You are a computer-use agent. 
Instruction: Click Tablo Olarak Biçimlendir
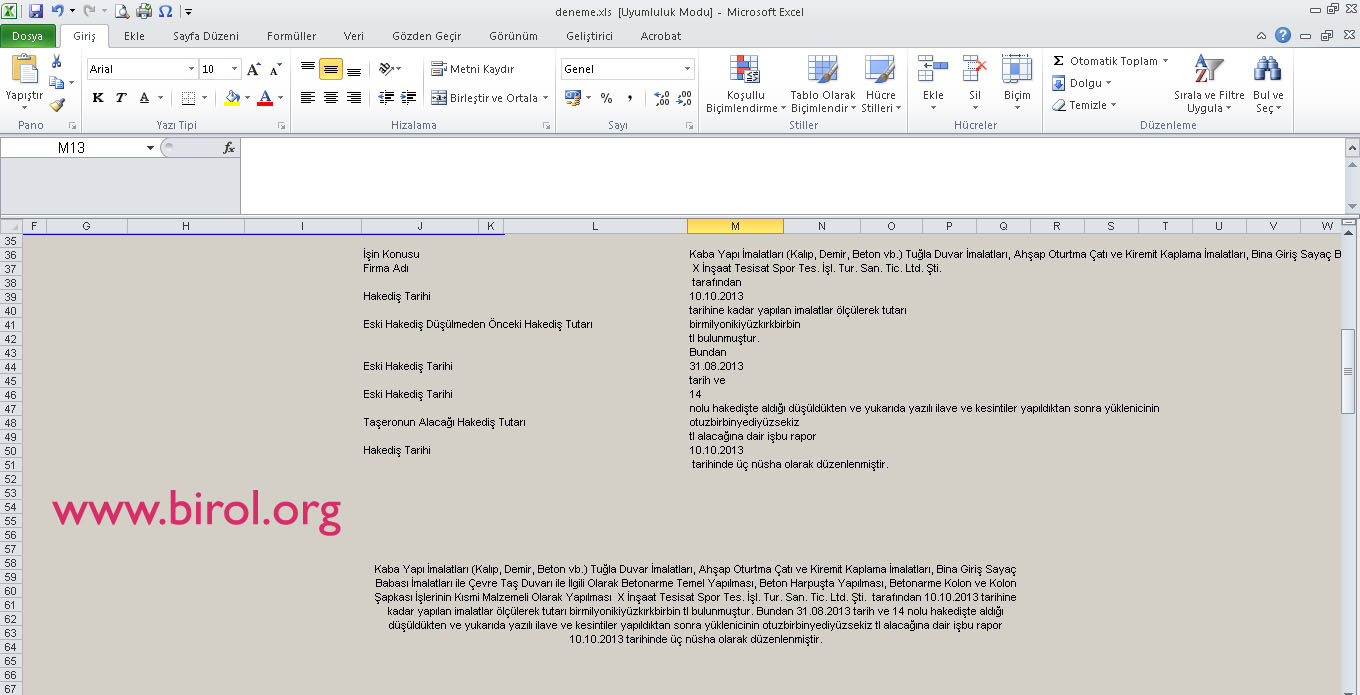tap(823, 84)
